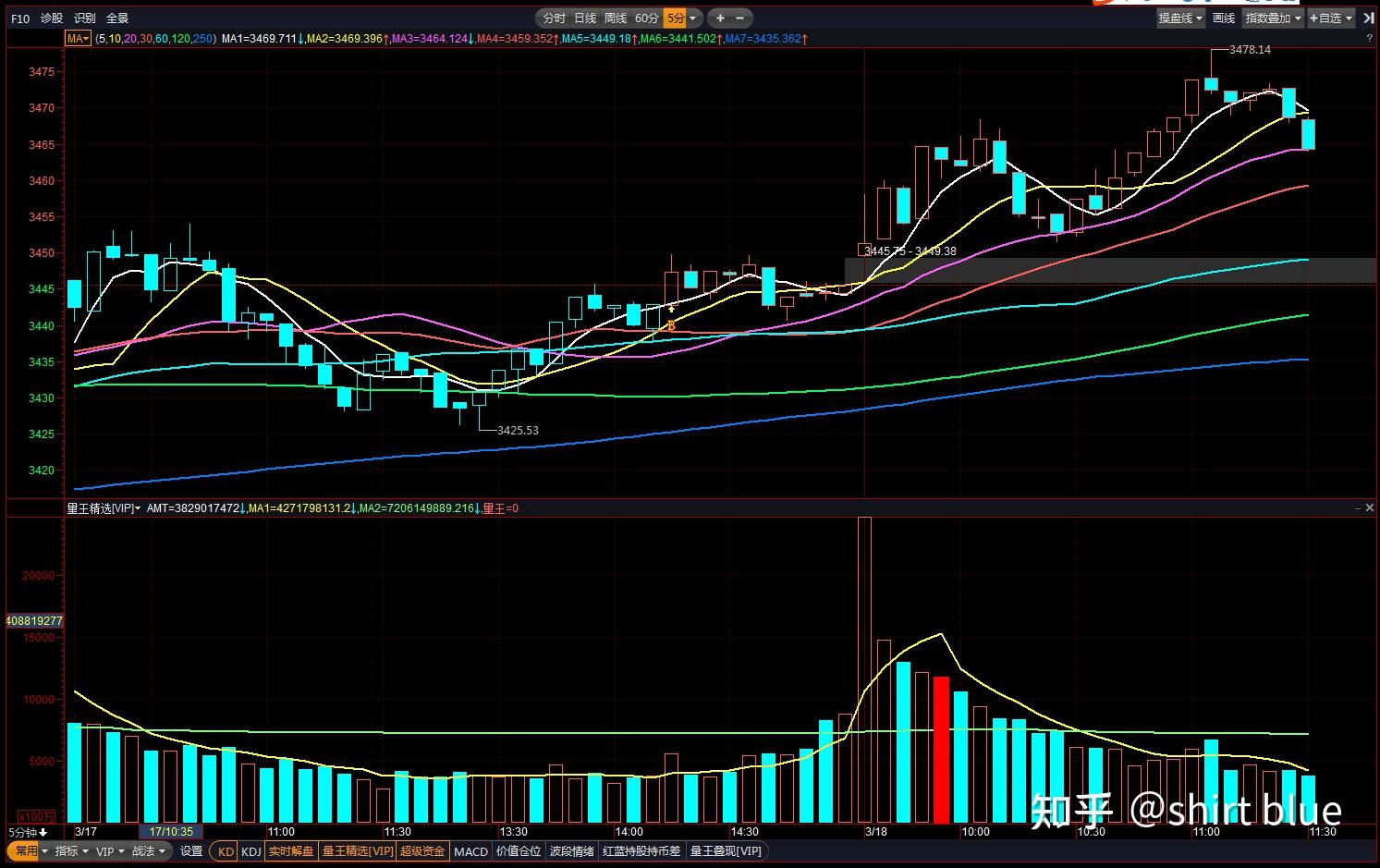
Task: Open the 战法 strategy dropdown
Action: coord(149,851)
